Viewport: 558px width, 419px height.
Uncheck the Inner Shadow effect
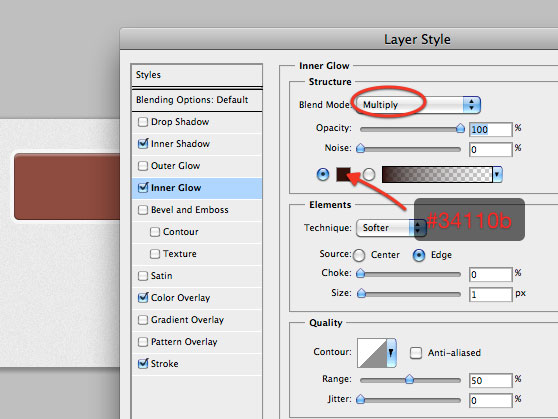point(143,144)
